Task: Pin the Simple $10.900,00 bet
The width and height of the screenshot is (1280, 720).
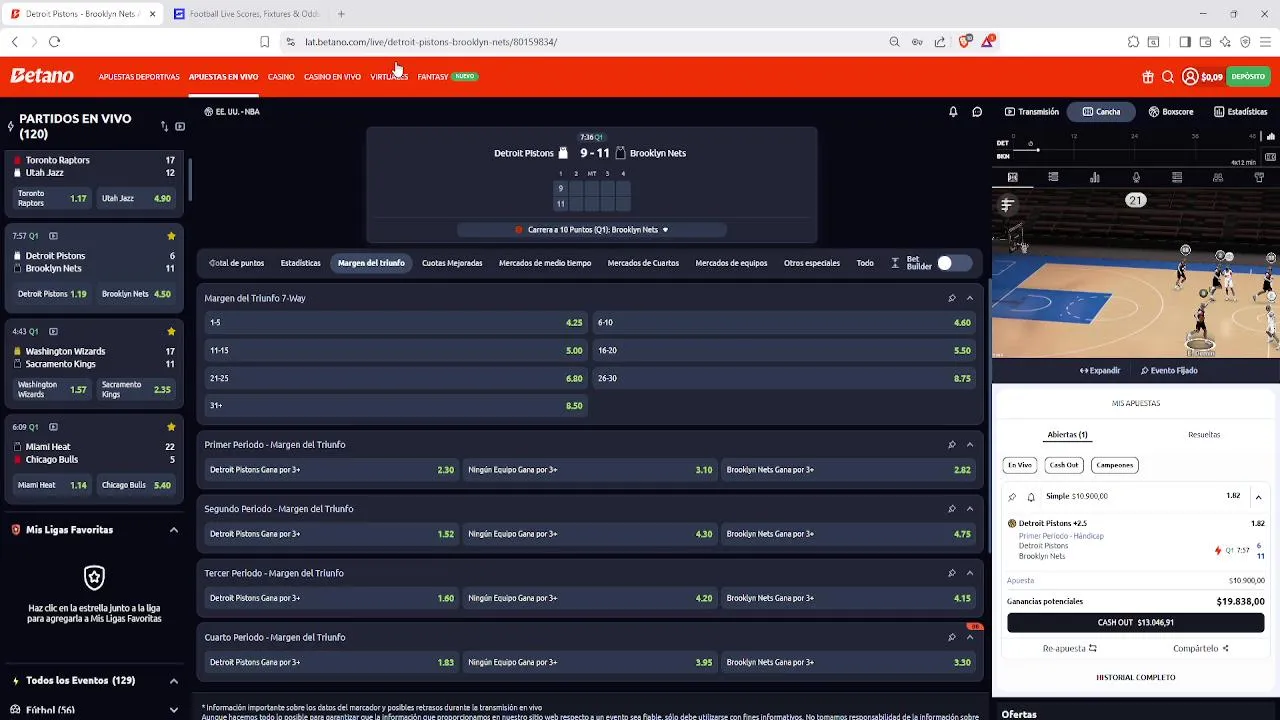Action: [x=1012, y=497]
